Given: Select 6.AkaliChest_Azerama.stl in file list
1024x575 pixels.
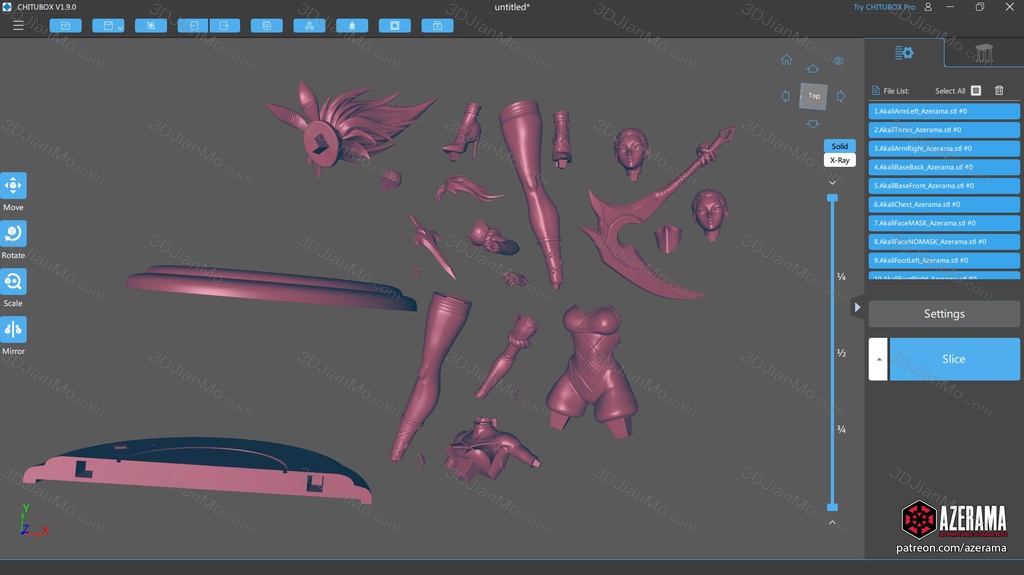Looking at the screenshot, I should coord(944,205).
